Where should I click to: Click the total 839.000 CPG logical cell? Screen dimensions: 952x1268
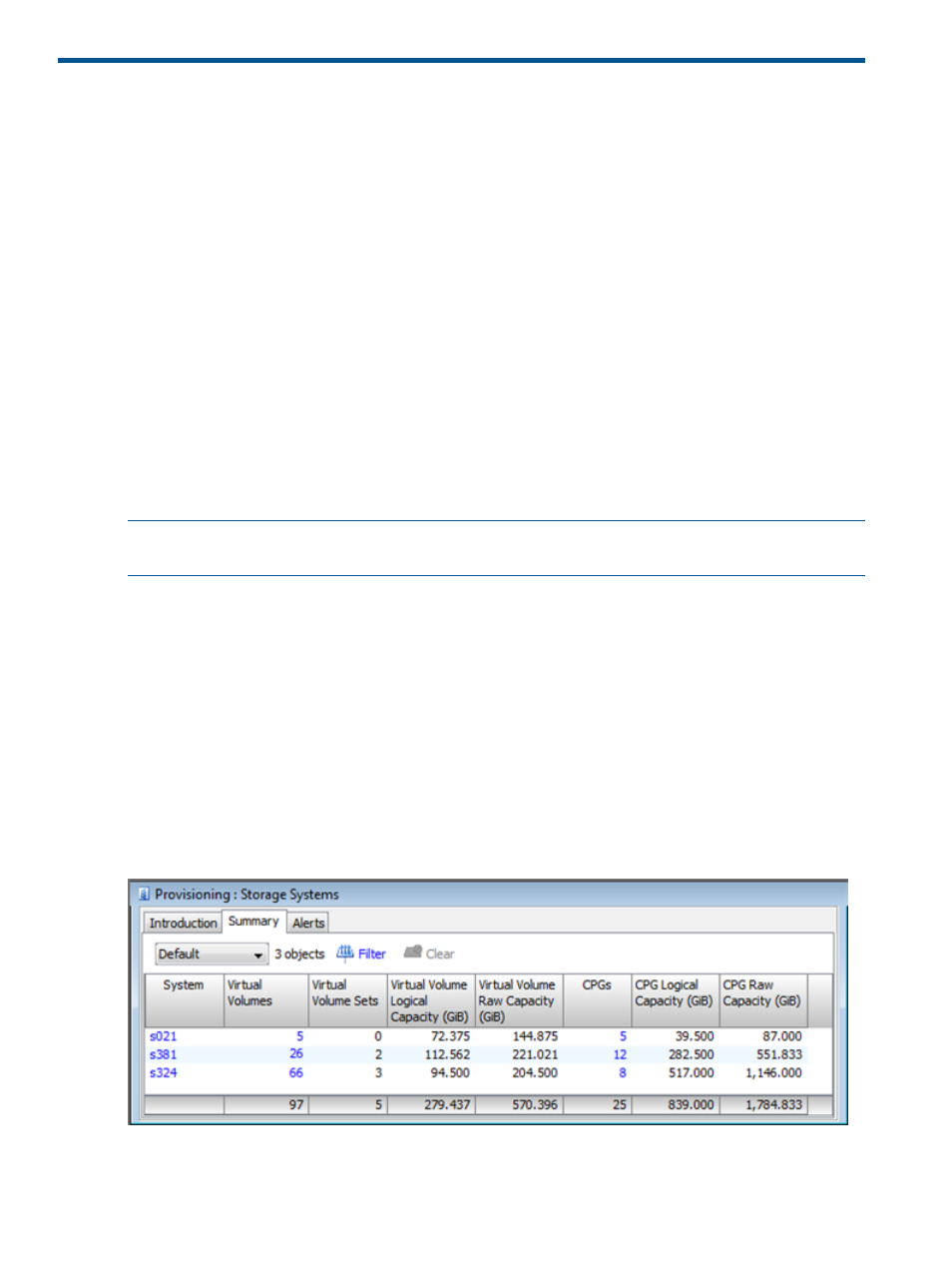click(x=675, y=1105)
